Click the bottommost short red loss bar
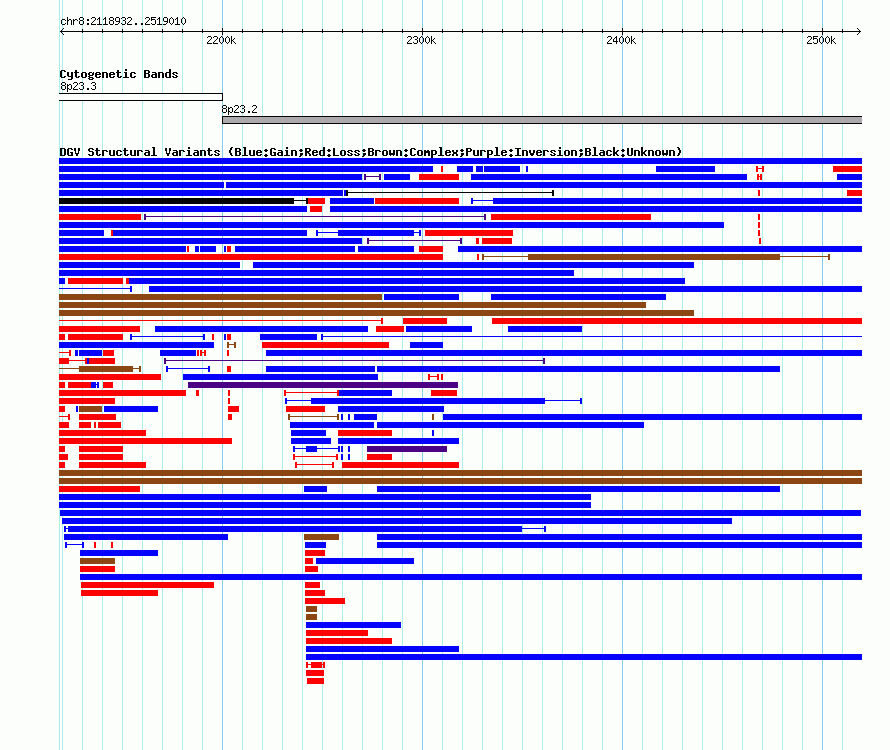This screenshot has width=890, height=750. pos(316,681)
